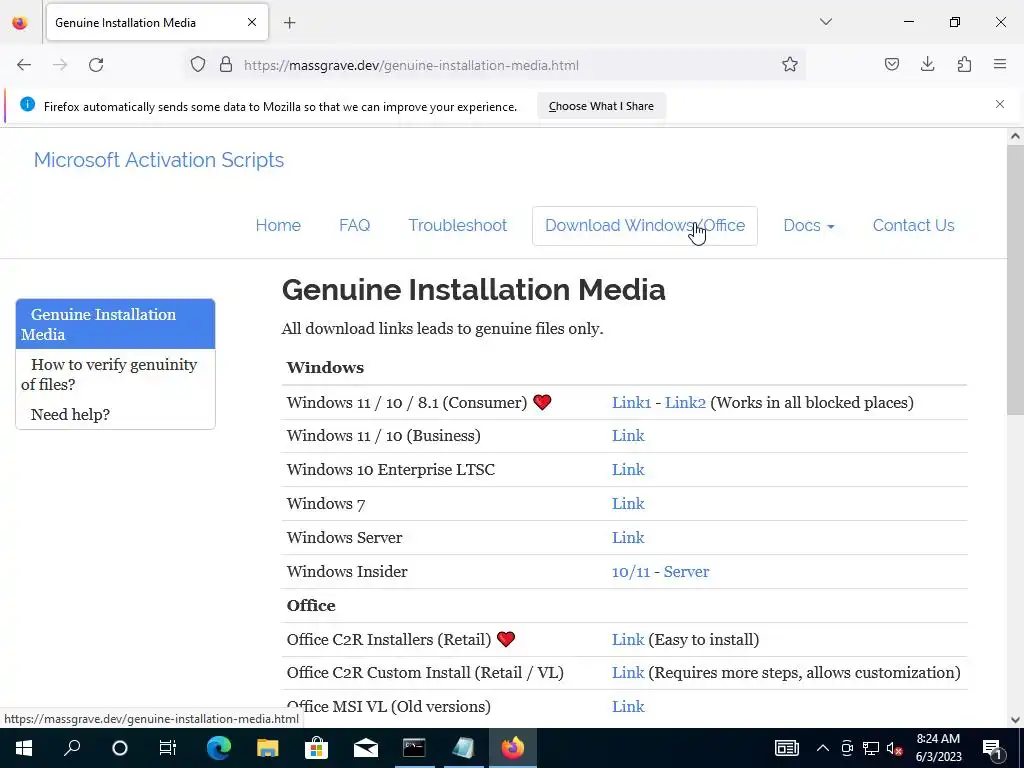1024x768 pixels.
Task: Select Download Windows / Office nav item
Action: coord(645,226)
